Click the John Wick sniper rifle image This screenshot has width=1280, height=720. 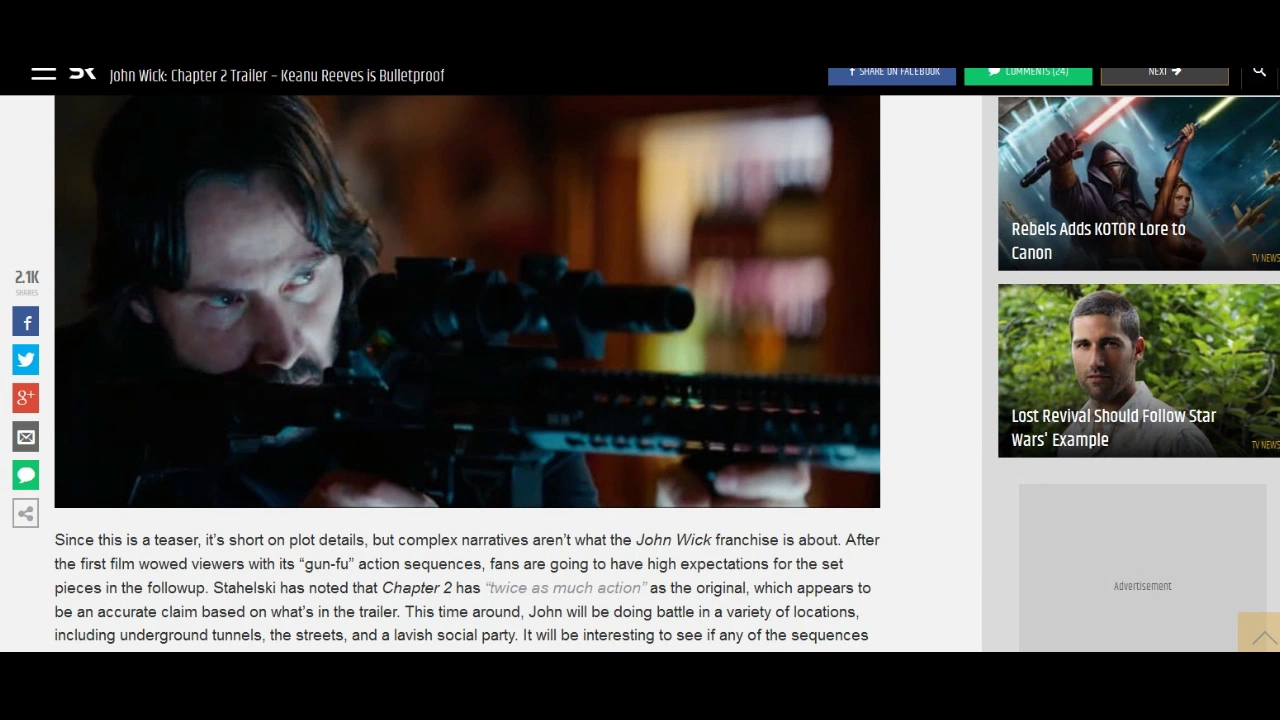pyautogui.click(x=467, y=302)
